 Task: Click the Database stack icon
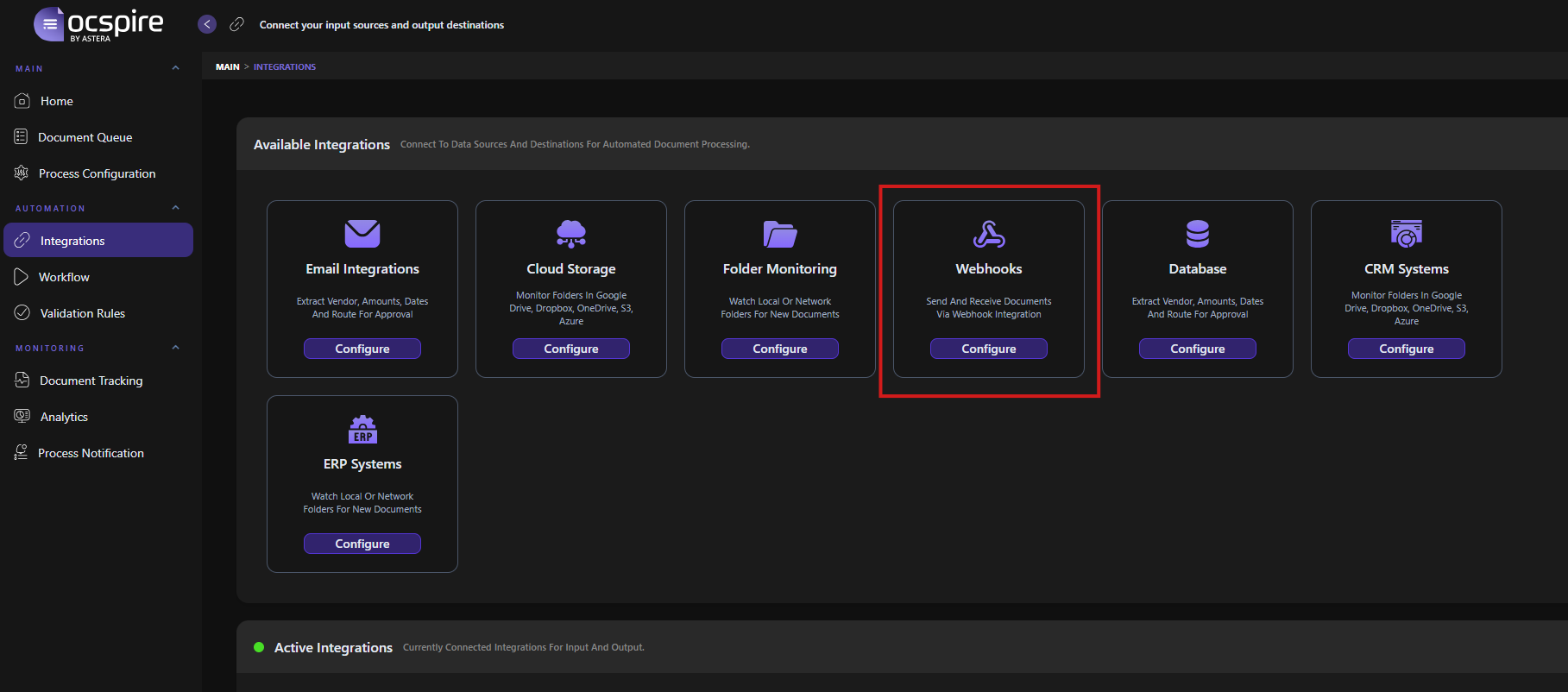[1198, 234]
